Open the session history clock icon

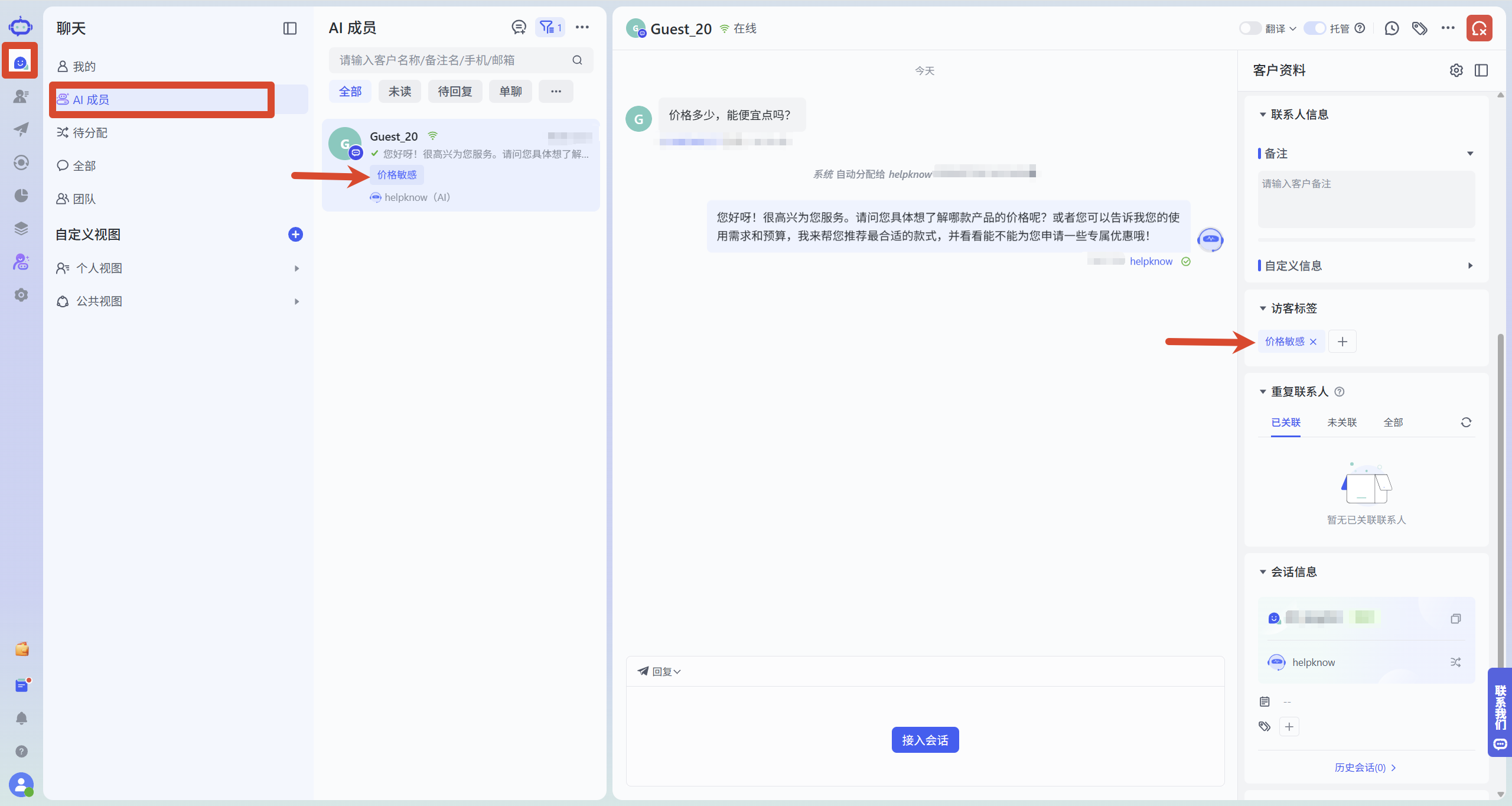[x=1392, y=28]
